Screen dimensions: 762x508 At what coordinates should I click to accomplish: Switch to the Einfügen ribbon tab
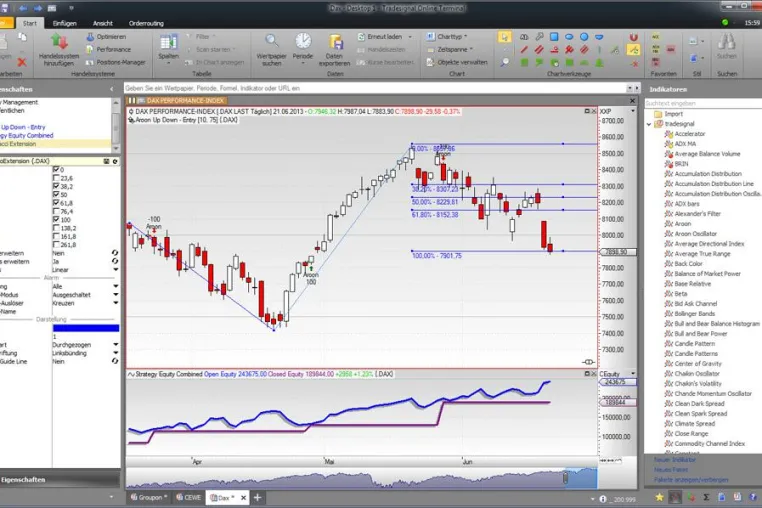click(x=64, y=23)
